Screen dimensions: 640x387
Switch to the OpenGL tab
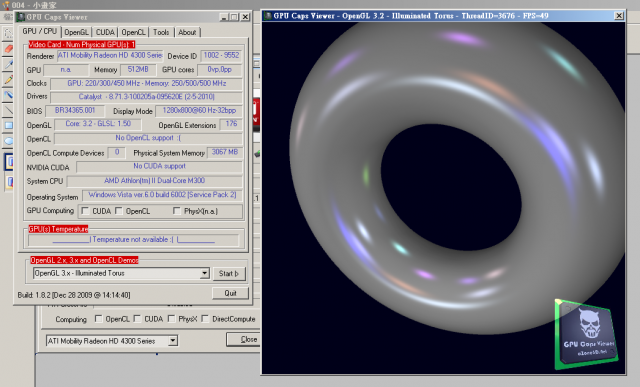point(76,32)
